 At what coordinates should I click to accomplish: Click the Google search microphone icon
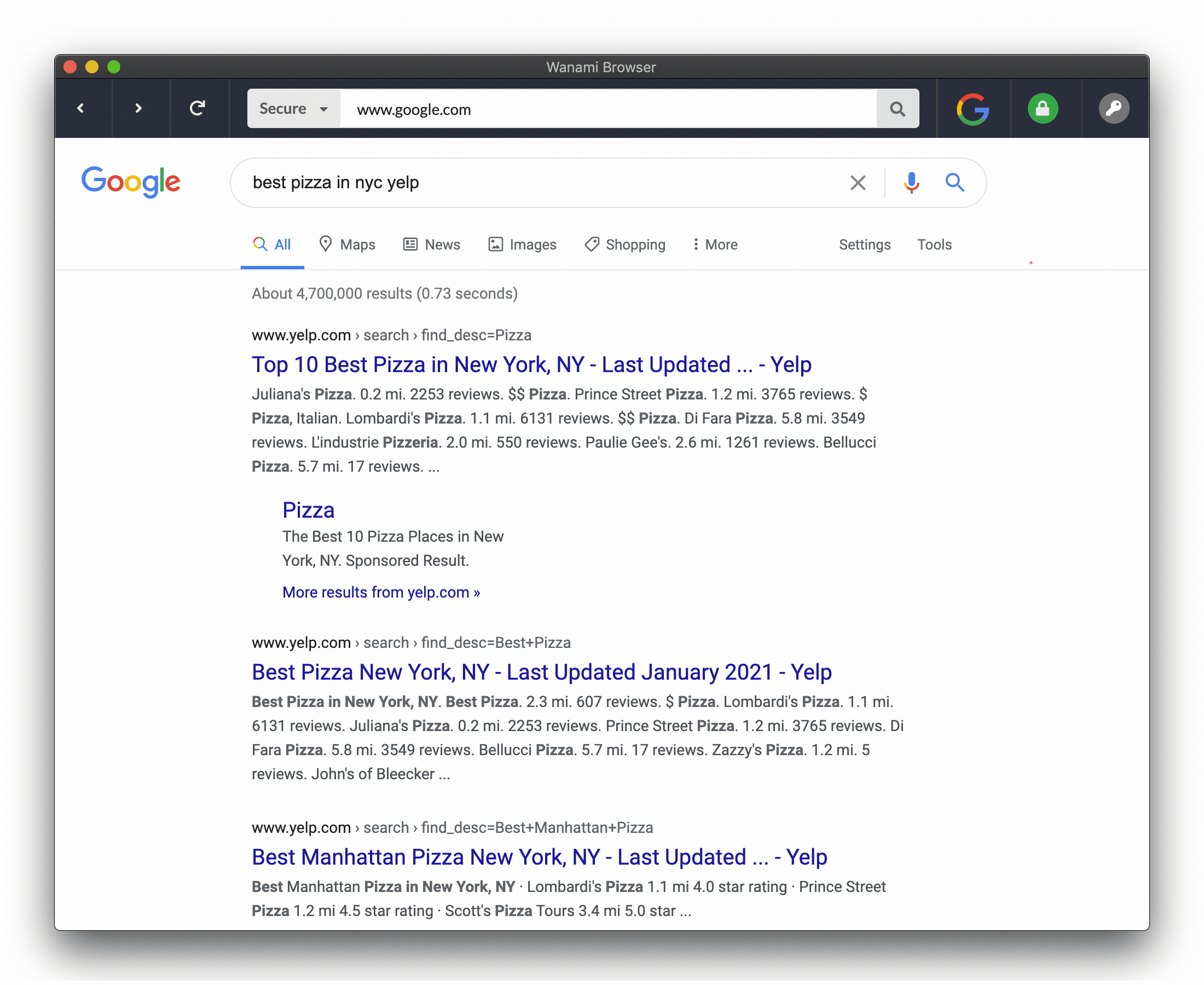911,182
